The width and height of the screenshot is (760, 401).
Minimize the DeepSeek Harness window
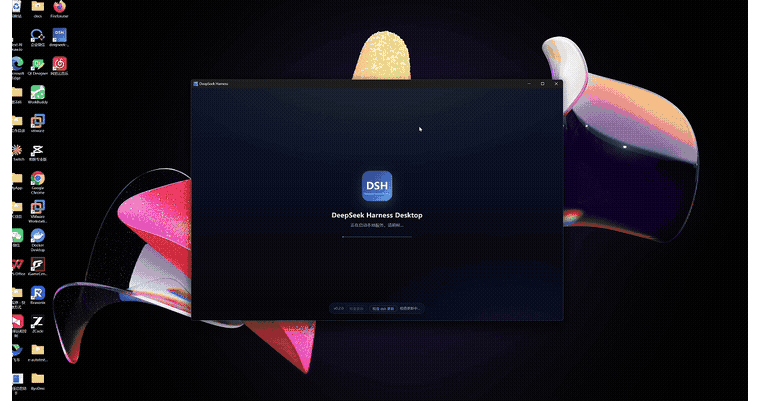pos(529,84)
